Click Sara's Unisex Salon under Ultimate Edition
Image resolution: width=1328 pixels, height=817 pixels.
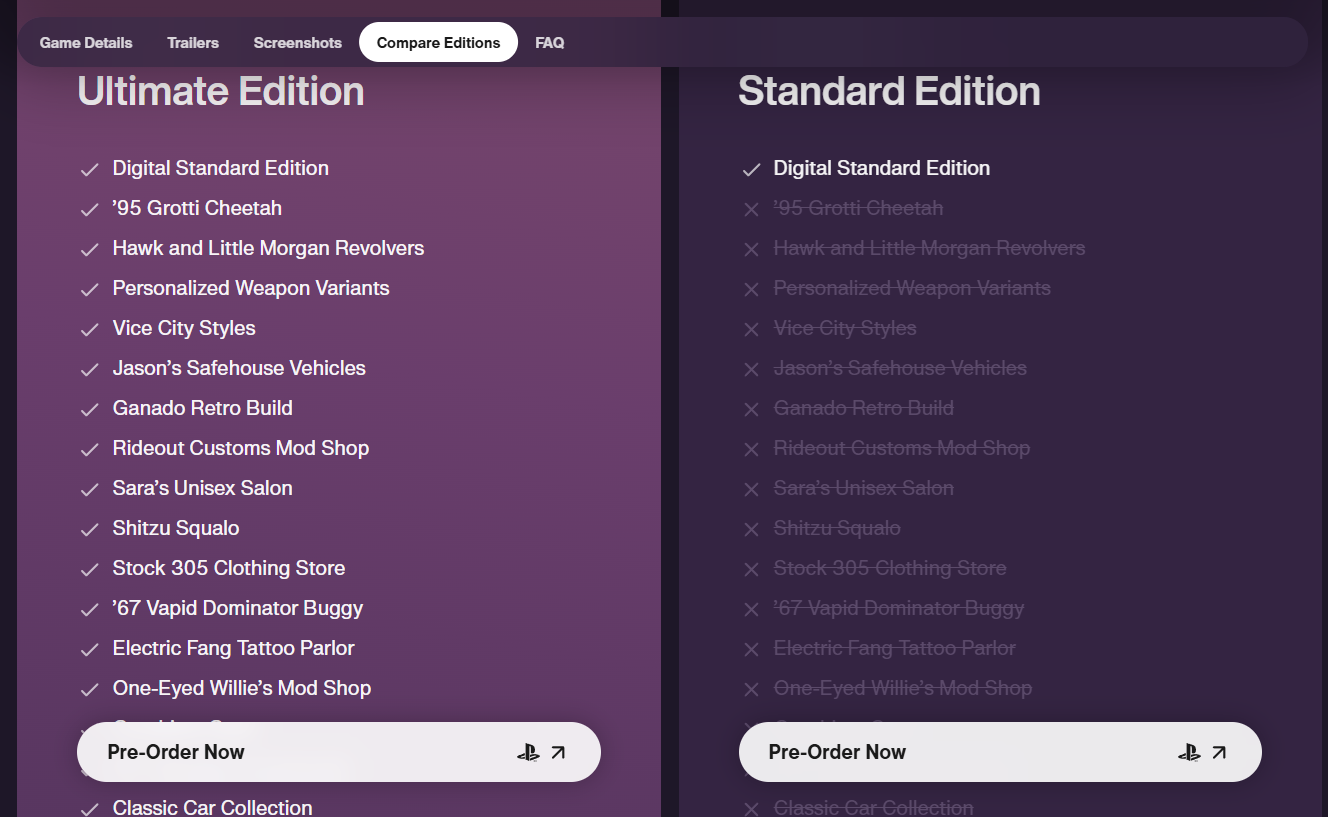[x=203, y=488]
